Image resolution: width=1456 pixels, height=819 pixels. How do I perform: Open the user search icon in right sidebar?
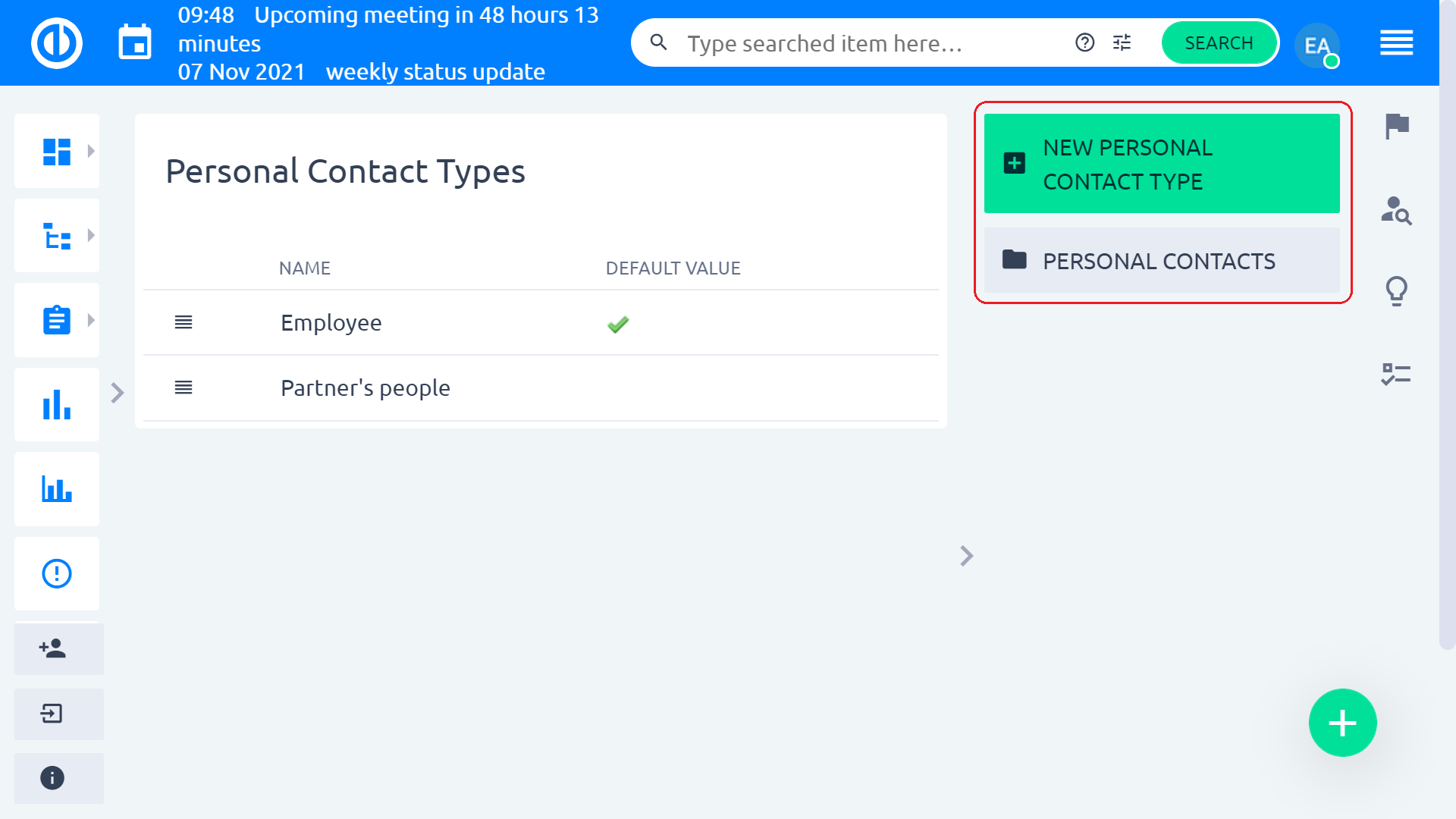[x=1396, y=211]
